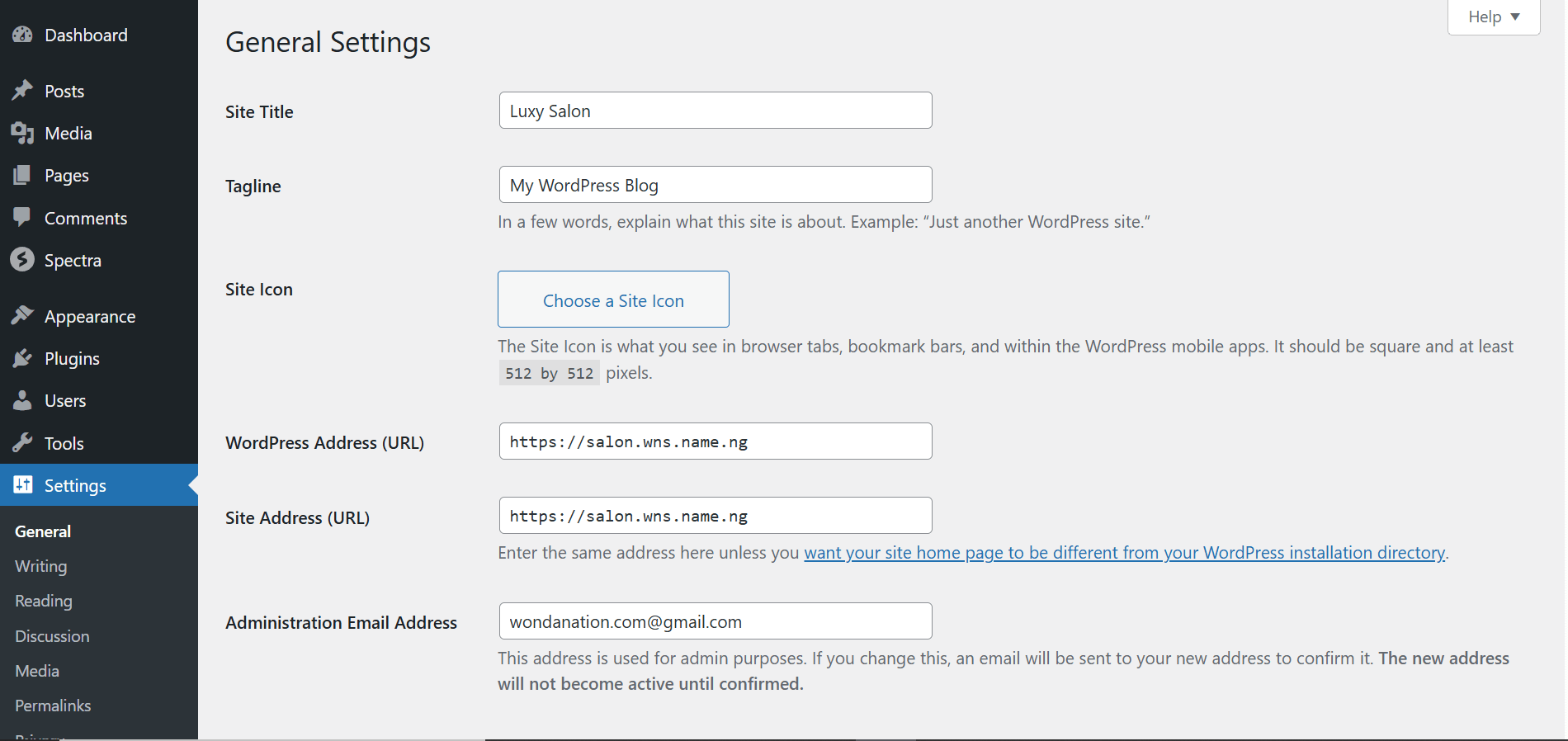Screen dimensions: 1568x741
Task: Open the Dashboard menu item
Action: 99,35
